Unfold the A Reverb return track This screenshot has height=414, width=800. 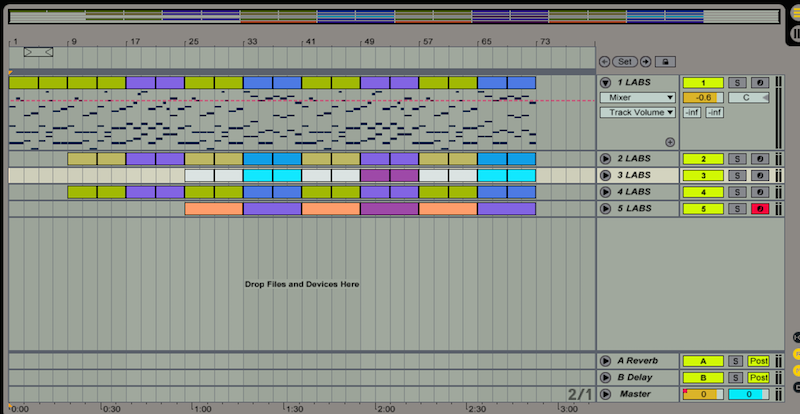click(x=605, y=361)
